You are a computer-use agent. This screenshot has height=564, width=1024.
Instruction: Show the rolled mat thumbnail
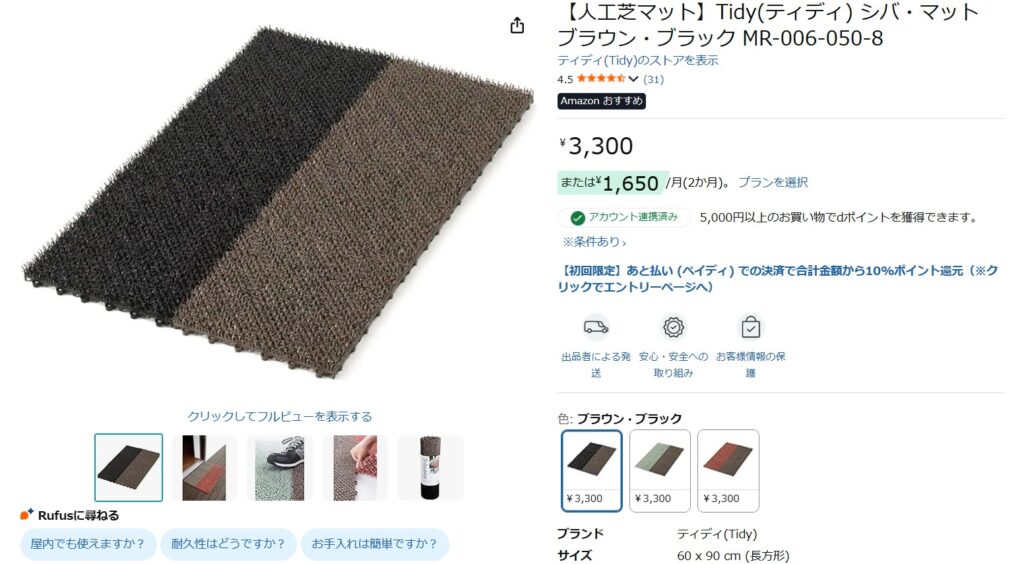coord(430,468)
